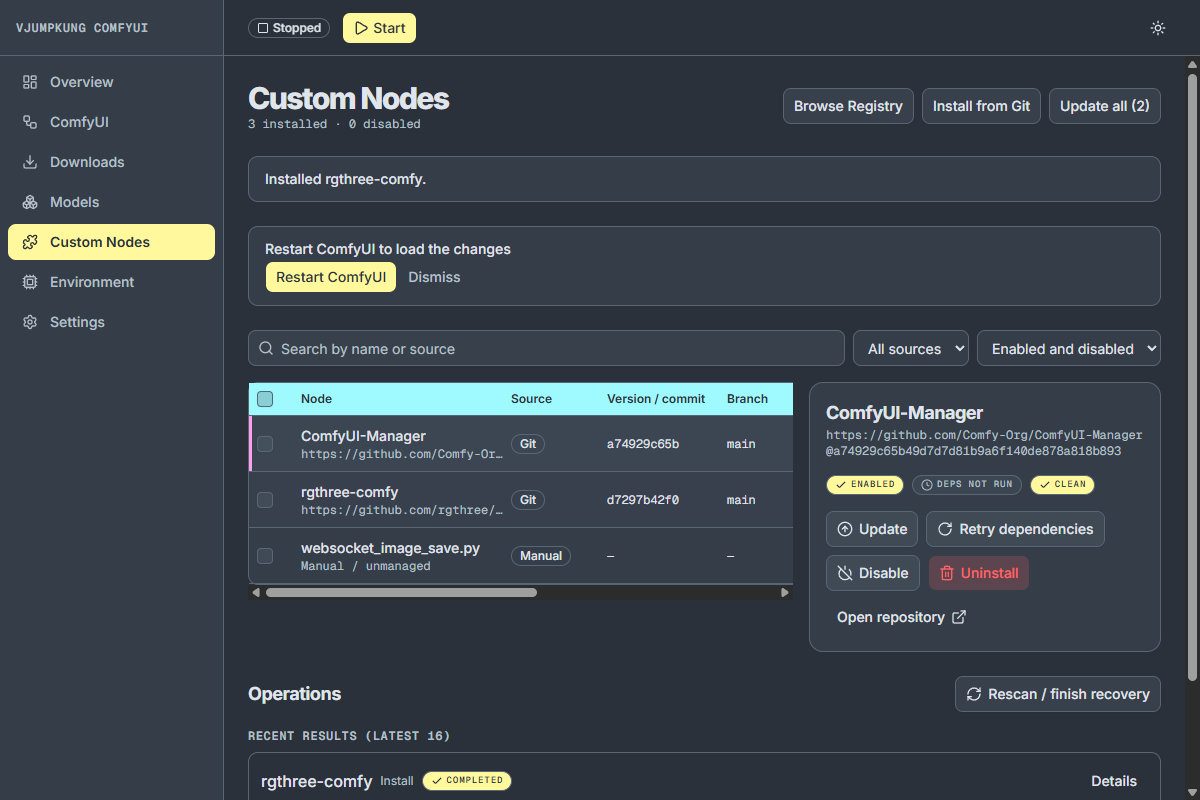Click the power-off icon on Disable
The height and width of the screenshot is (800, 1200).
[845, 573]
